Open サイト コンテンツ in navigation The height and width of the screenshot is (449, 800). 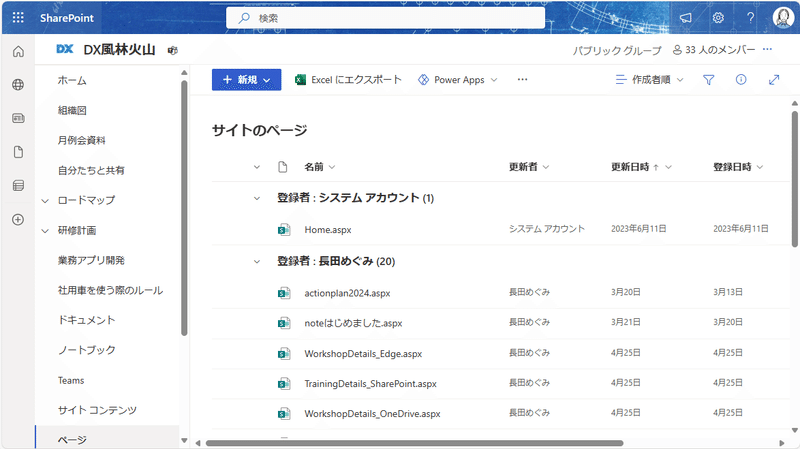point(97,410)
